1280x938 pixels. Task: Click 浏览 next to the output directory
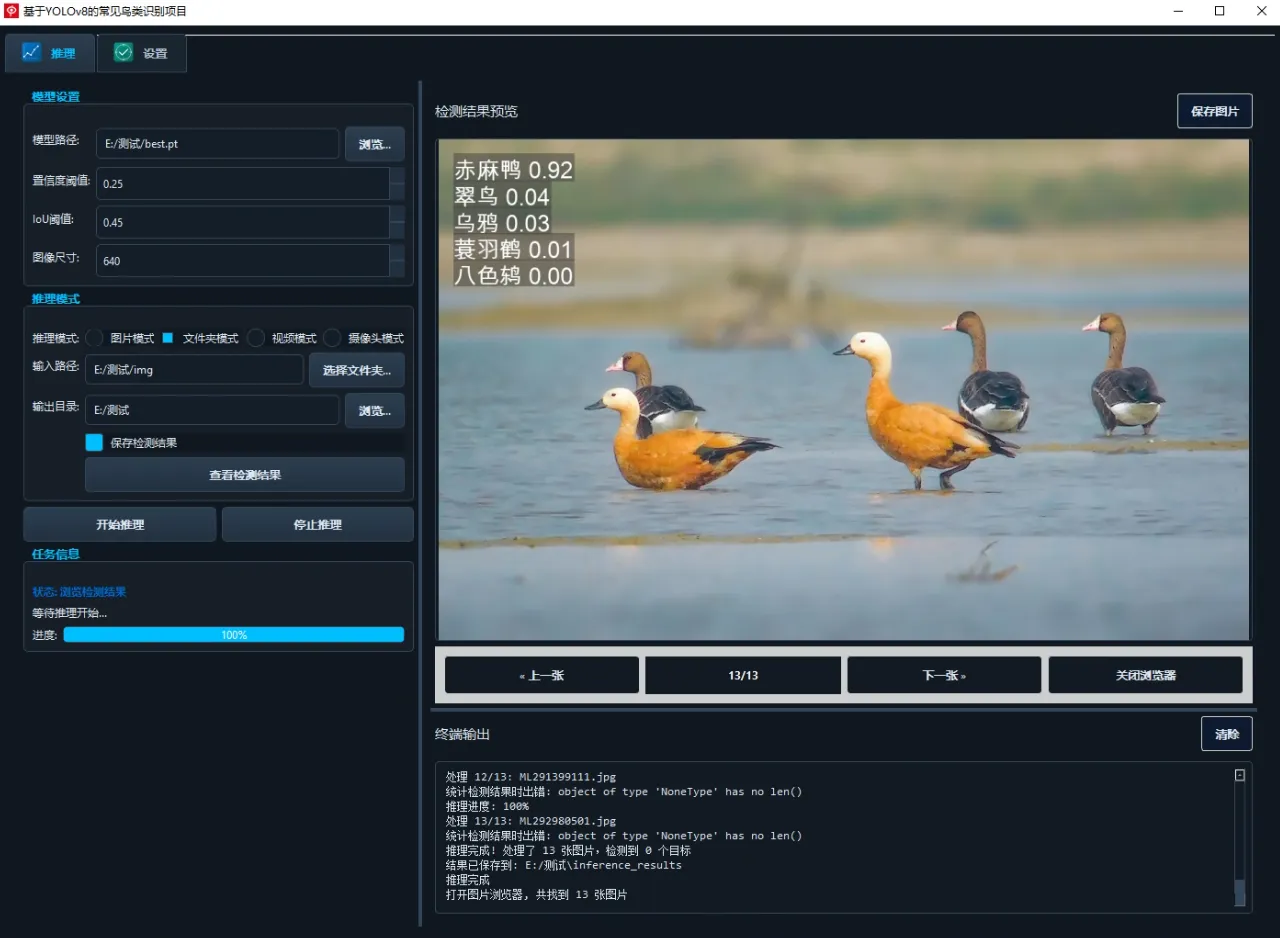(375, 410)
